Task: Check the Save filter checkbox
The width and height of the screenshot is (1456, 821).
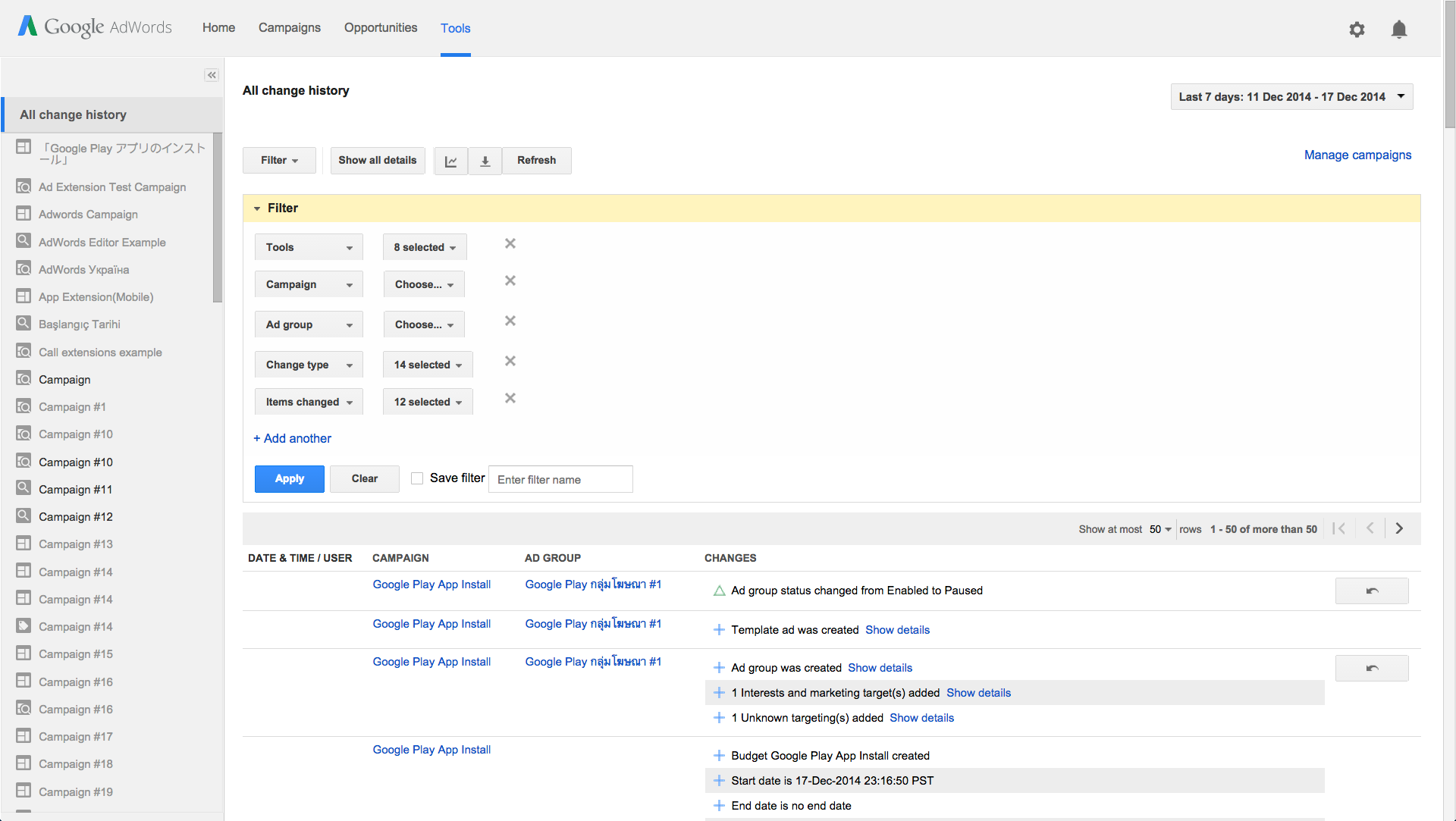Action: (417, 478)
